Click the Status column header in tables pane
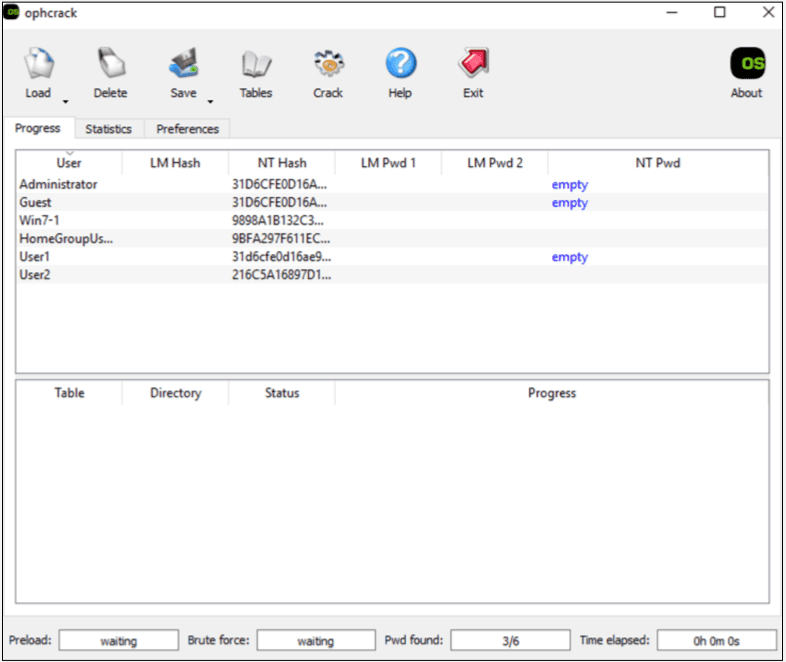786x662 pixels. pyautogui.click(x=282, y=393)
